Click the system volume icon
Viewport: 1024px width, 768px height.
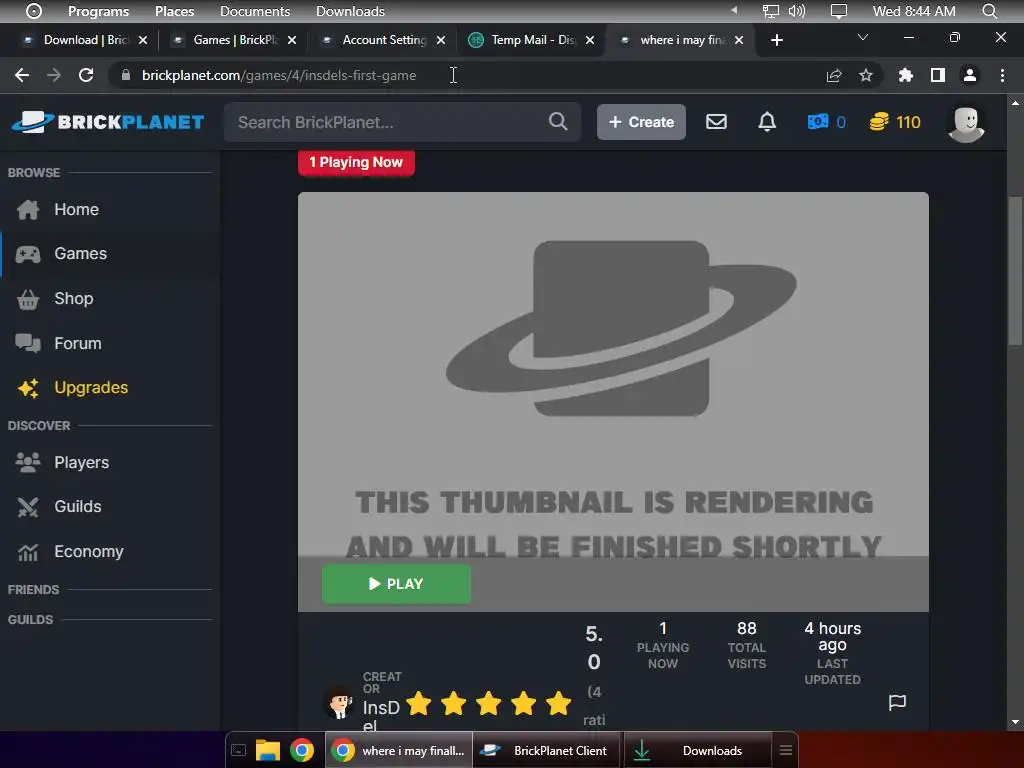[x=797, y=11]
